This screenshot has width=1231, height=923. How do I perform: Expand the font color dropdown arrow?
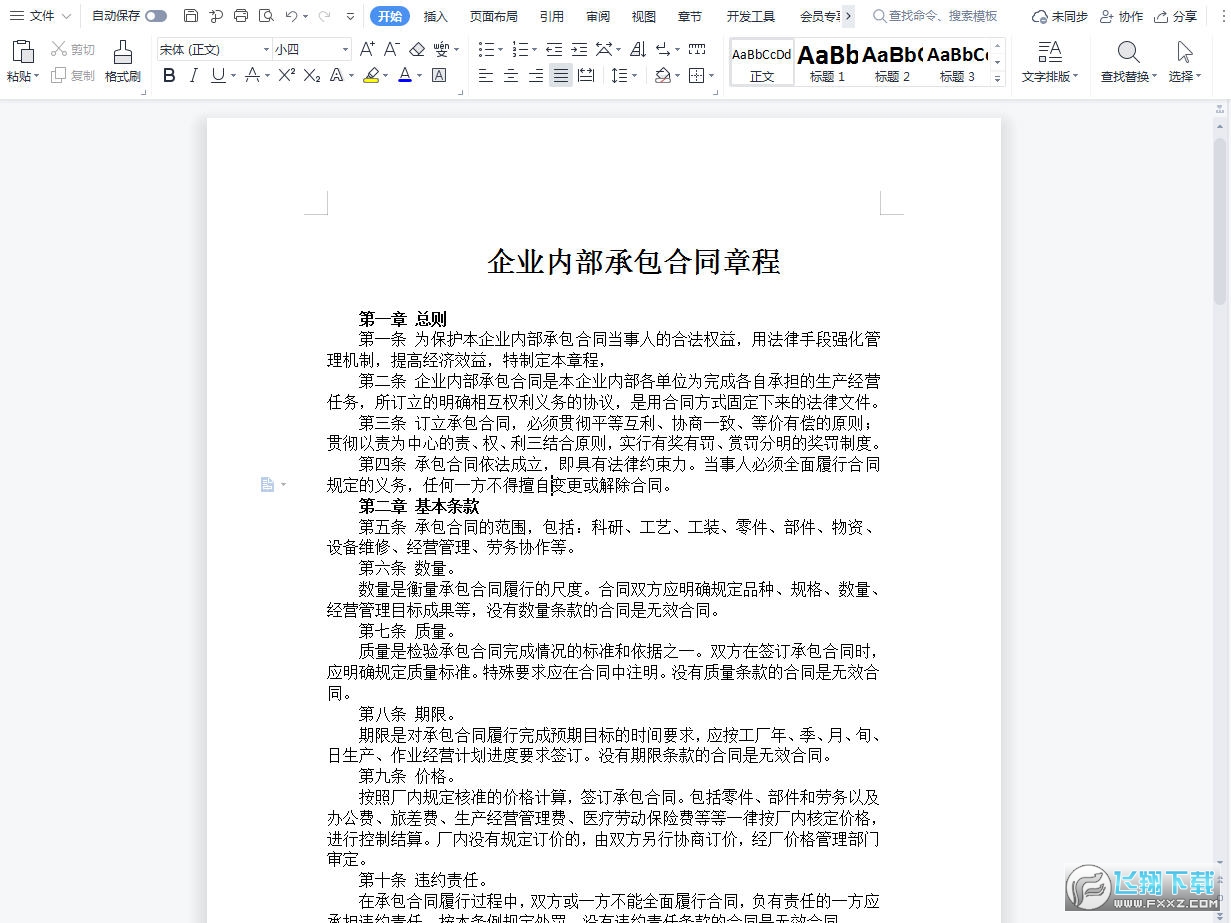click(419, 75)
